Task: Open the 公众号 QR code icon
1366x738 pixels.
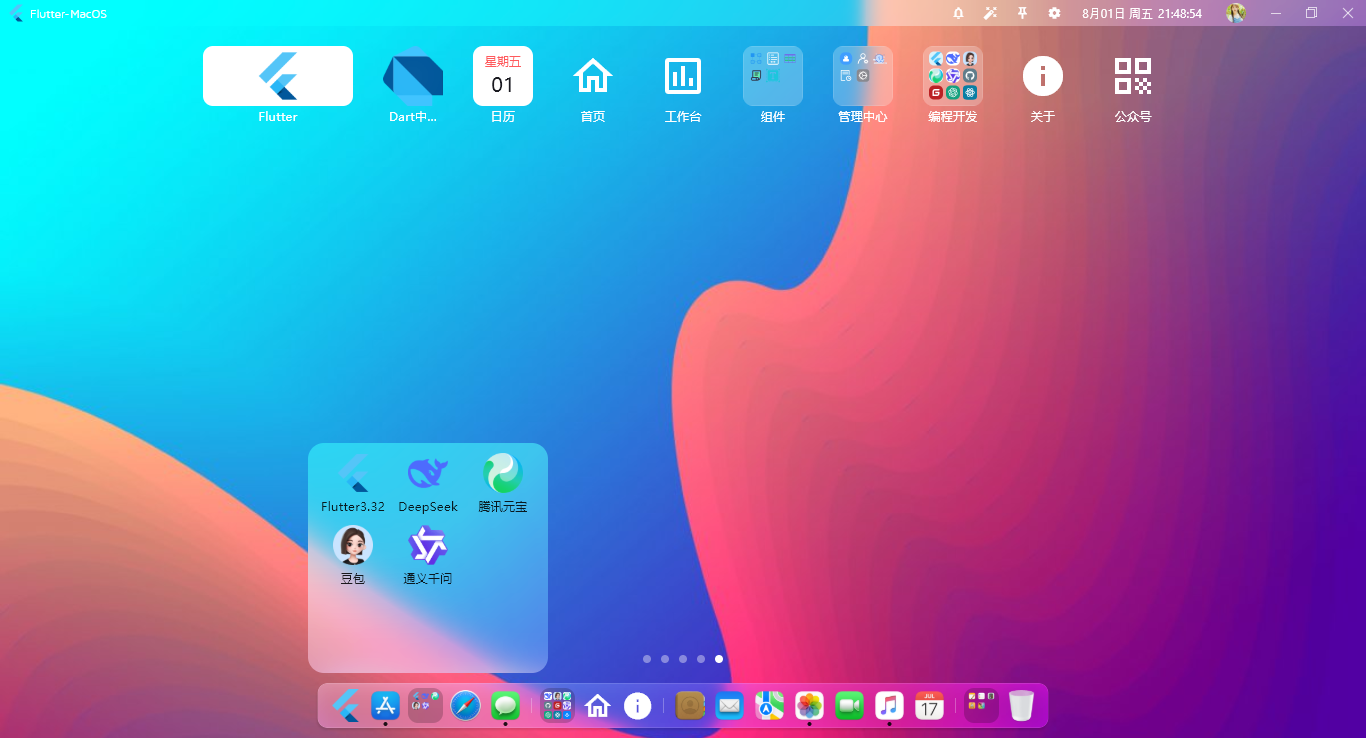Action: [x=1133, y=75]
